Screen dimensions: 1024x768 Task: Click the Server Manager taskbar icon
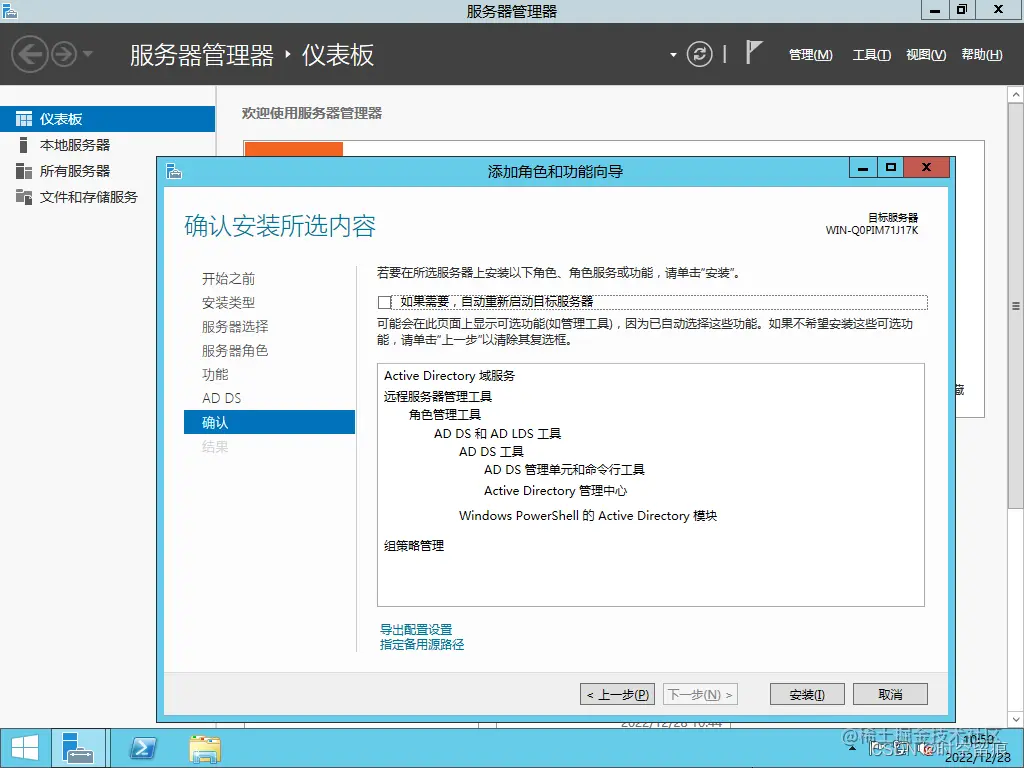coord(79,748)
